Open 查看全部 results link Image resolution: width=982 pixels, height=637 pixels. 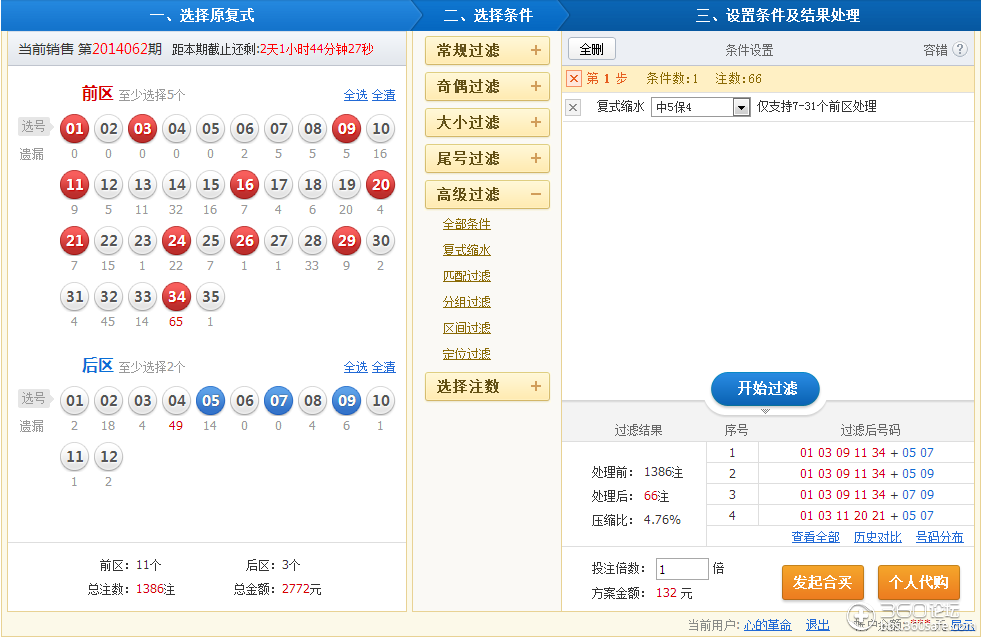(815, 537)
